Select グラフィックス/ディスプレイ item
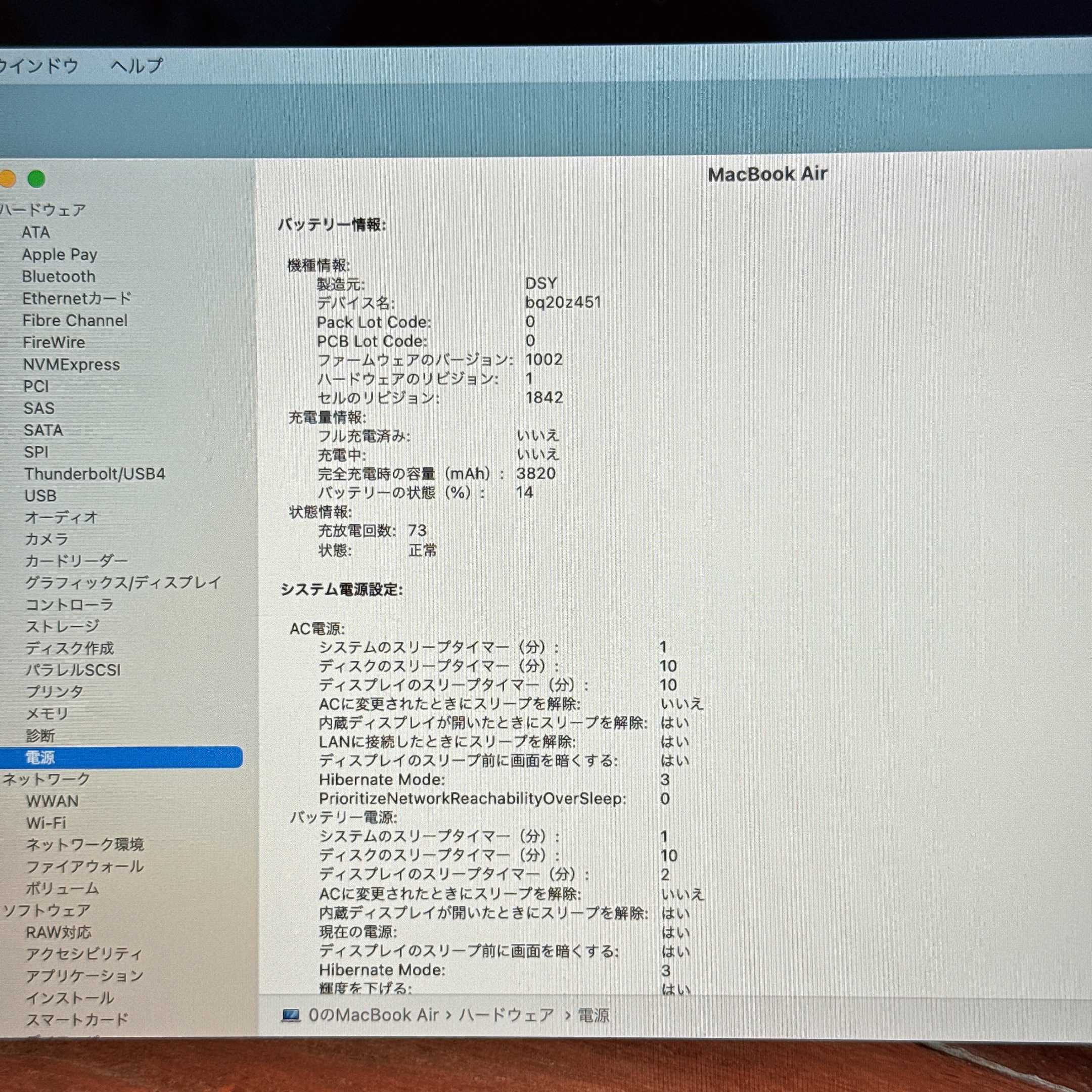 point(123,582)
